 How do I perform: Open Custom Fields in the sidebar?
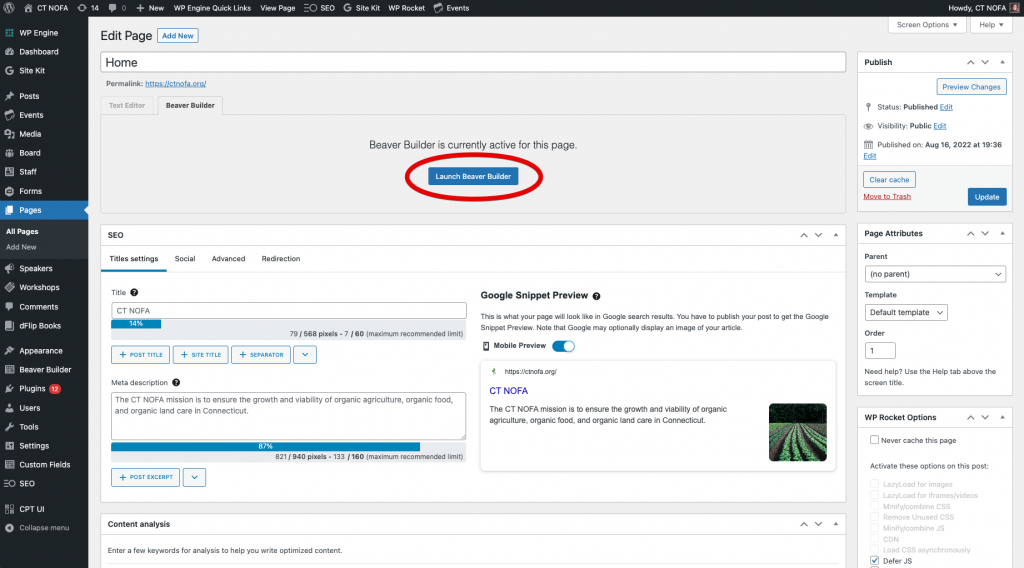coord(44,465)
